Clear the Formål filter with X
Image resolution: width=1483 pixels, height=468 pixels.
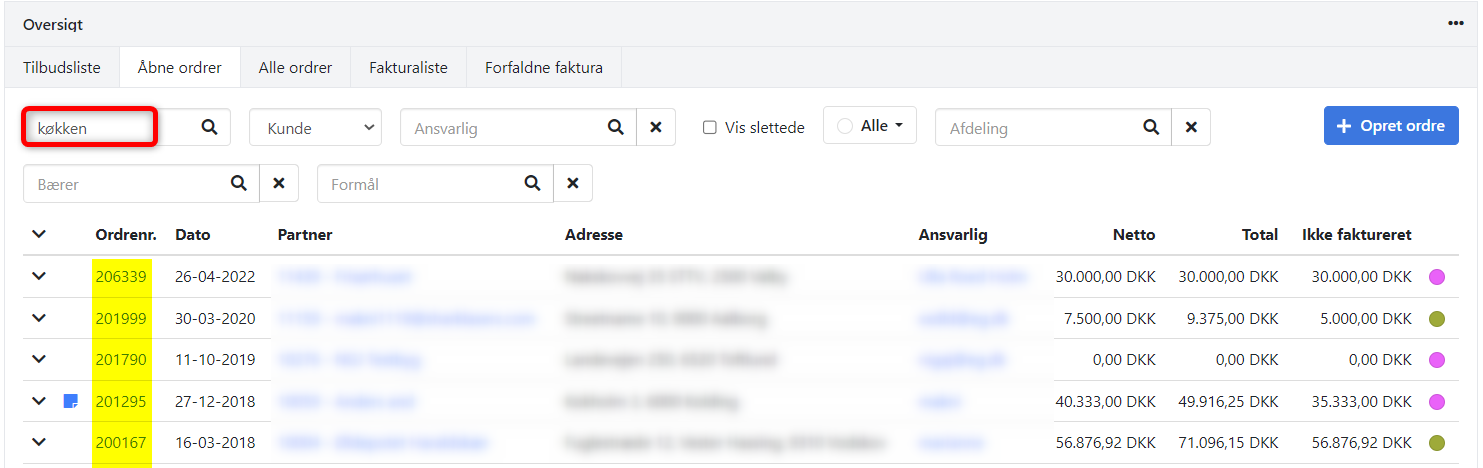[x=573, y=184]
